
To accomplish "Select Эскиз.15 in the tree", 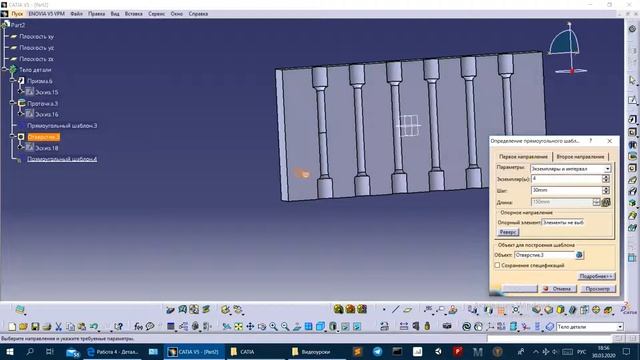I will (x=47, y=92).
